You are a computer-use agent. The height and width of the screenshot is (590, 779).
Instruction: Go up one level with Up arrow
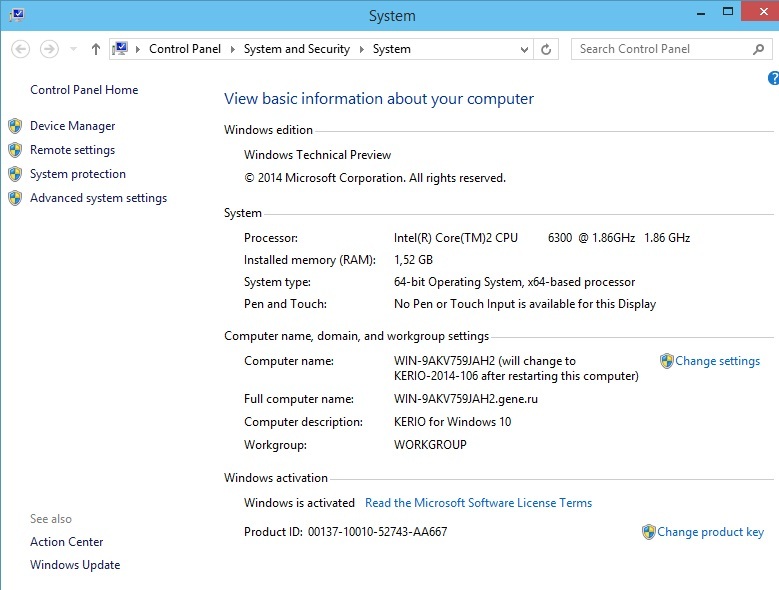point(96,49)
